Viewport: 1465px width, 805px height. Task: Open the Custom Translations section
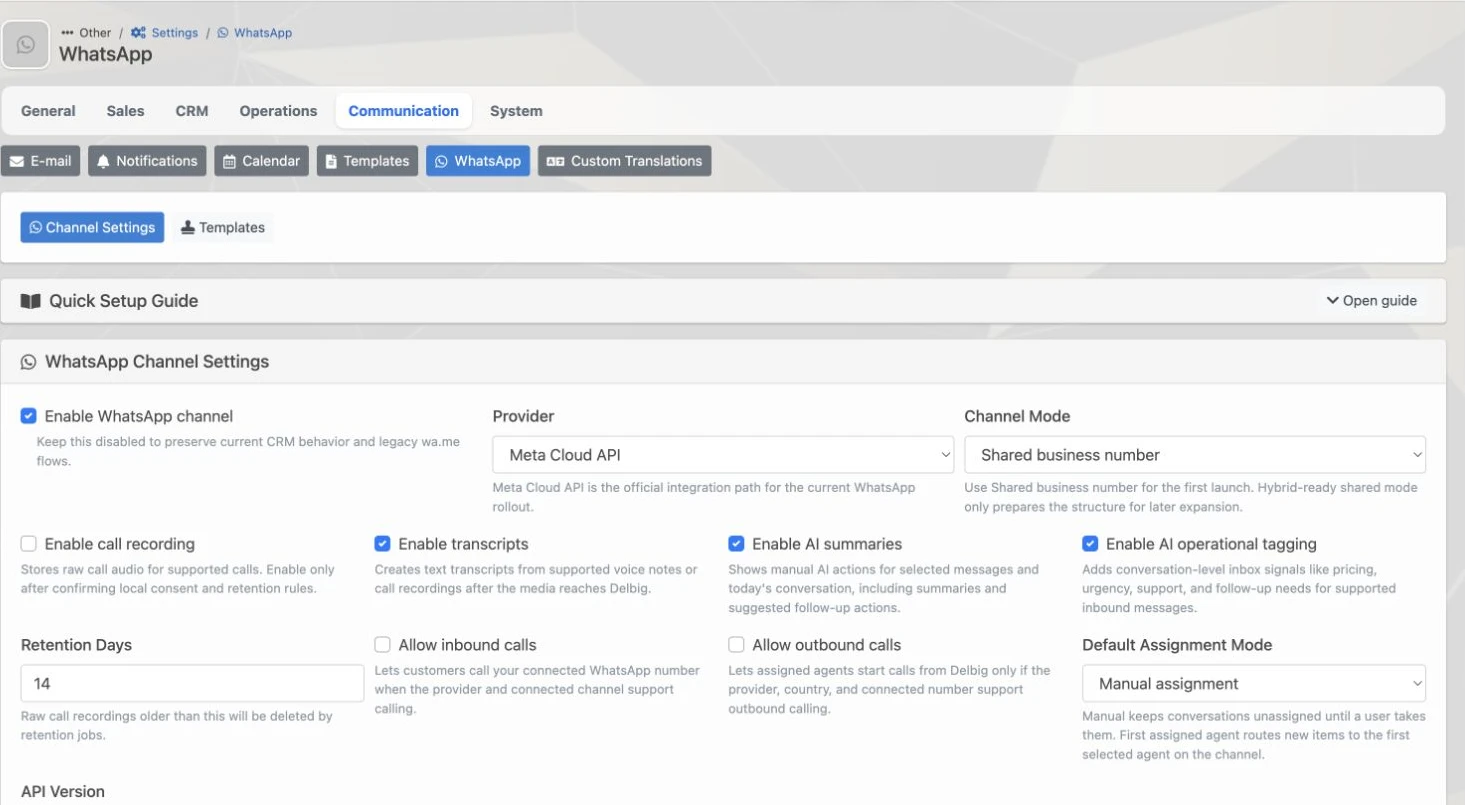pos(625,161)
